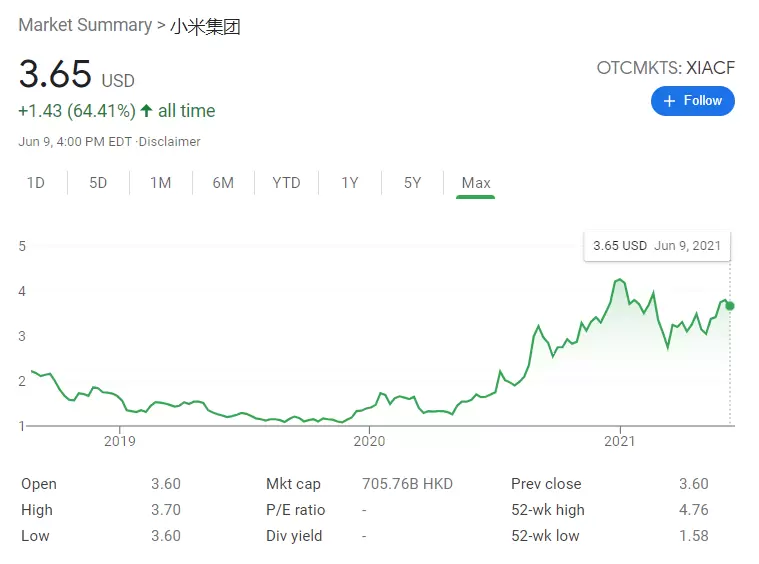
Task: Select the 5D time range tab
Action: click(98, 183)
